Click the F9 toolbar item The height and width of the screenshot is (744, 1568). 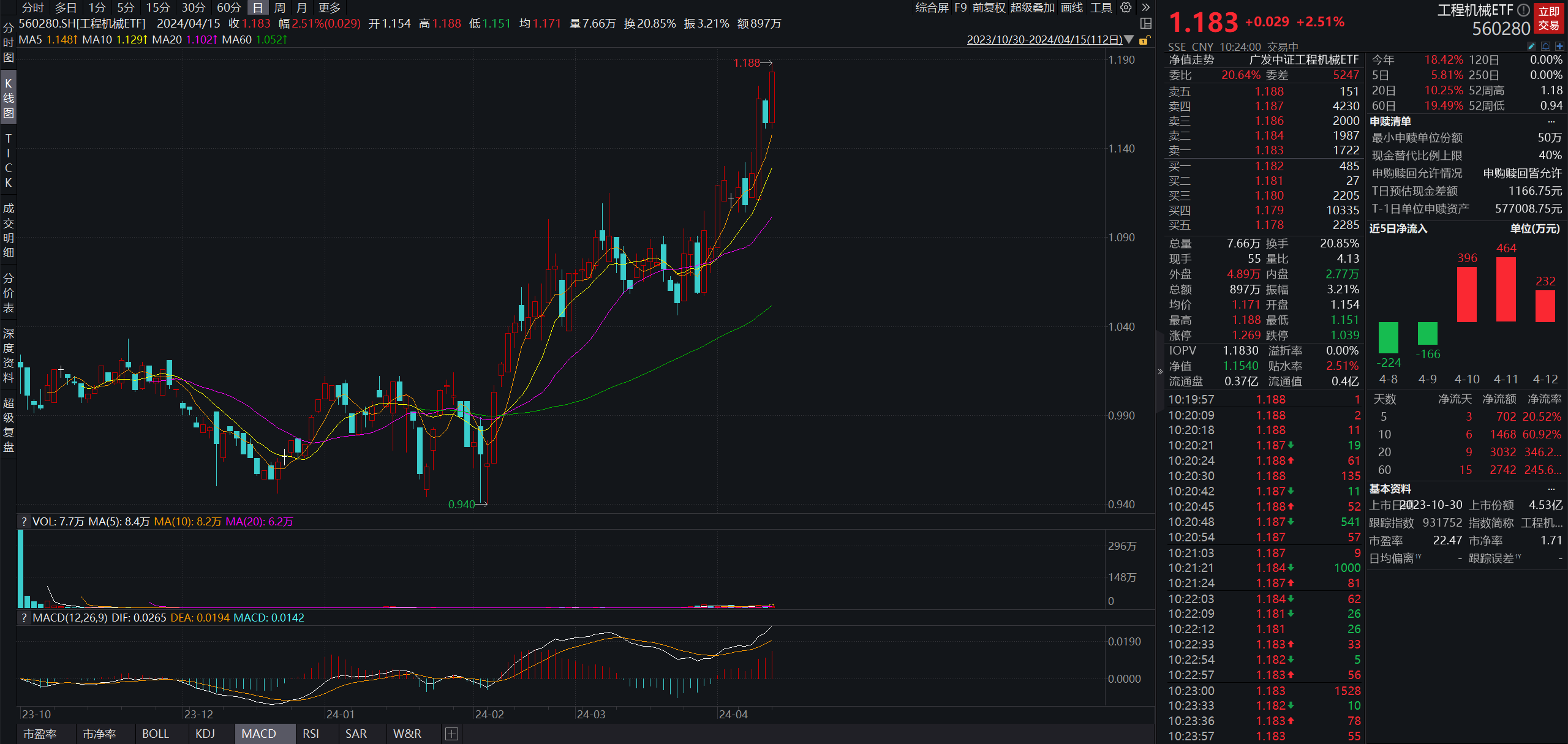[x=960, y=7]
